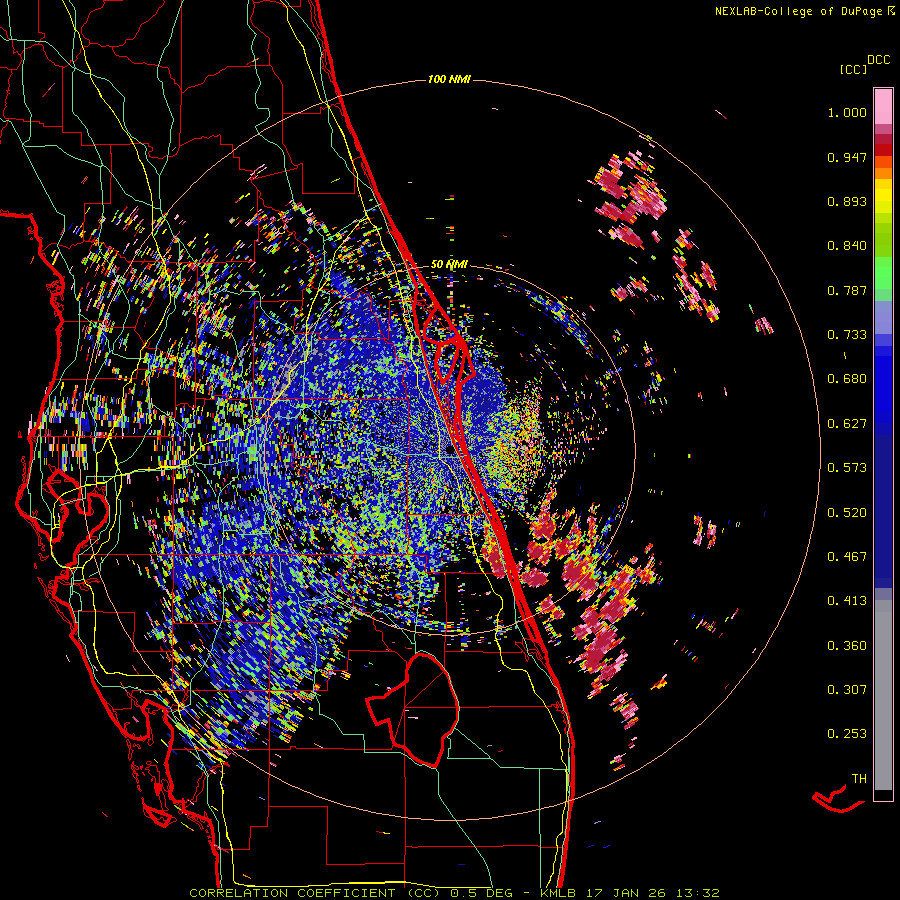This screenshot has width=900, height=900.
Task: Click the 0.947 scale value
Action: click(847, 157)
